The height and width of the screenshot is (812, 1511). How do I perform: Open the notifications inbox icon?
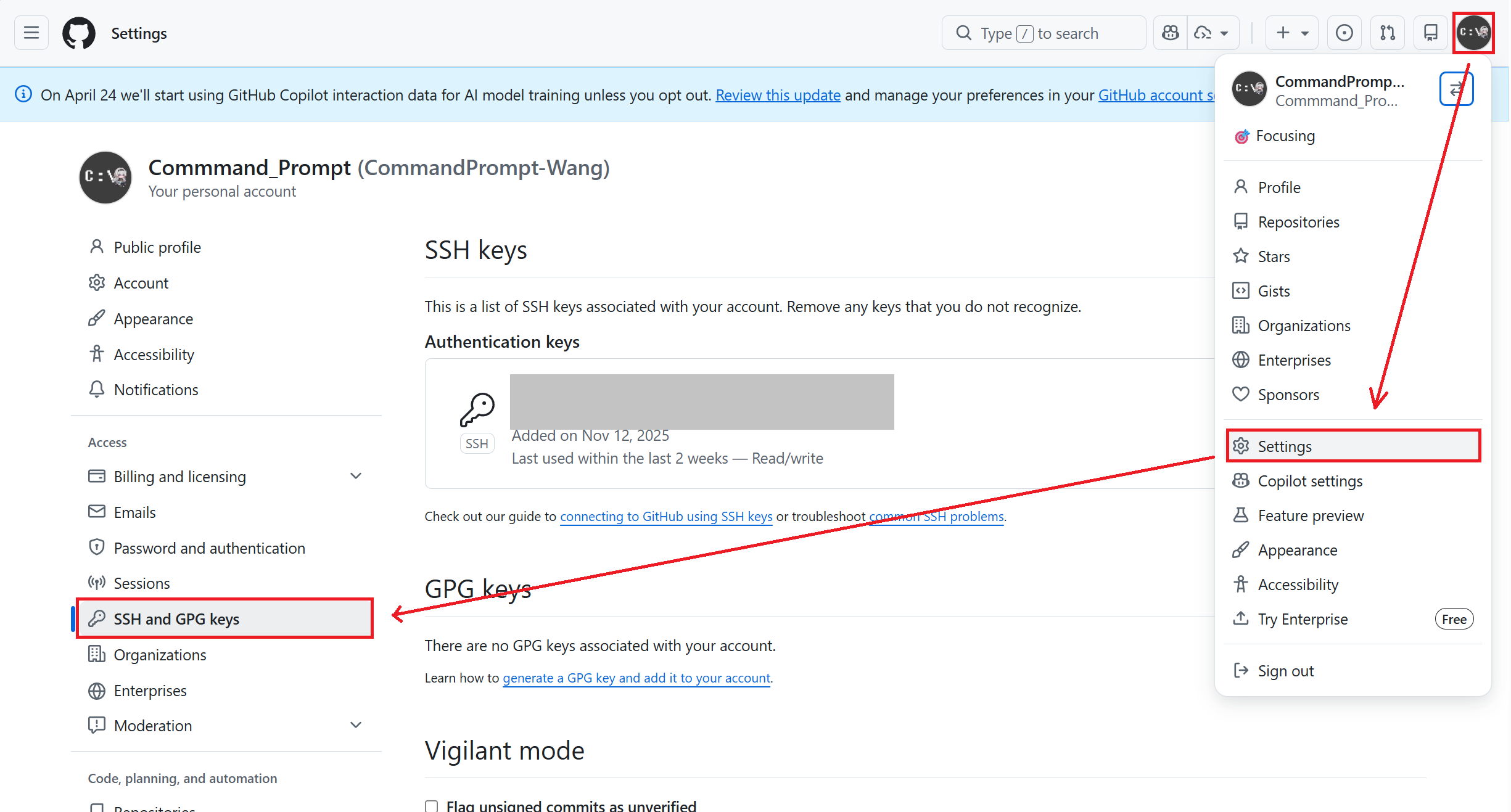[1430, 33]
